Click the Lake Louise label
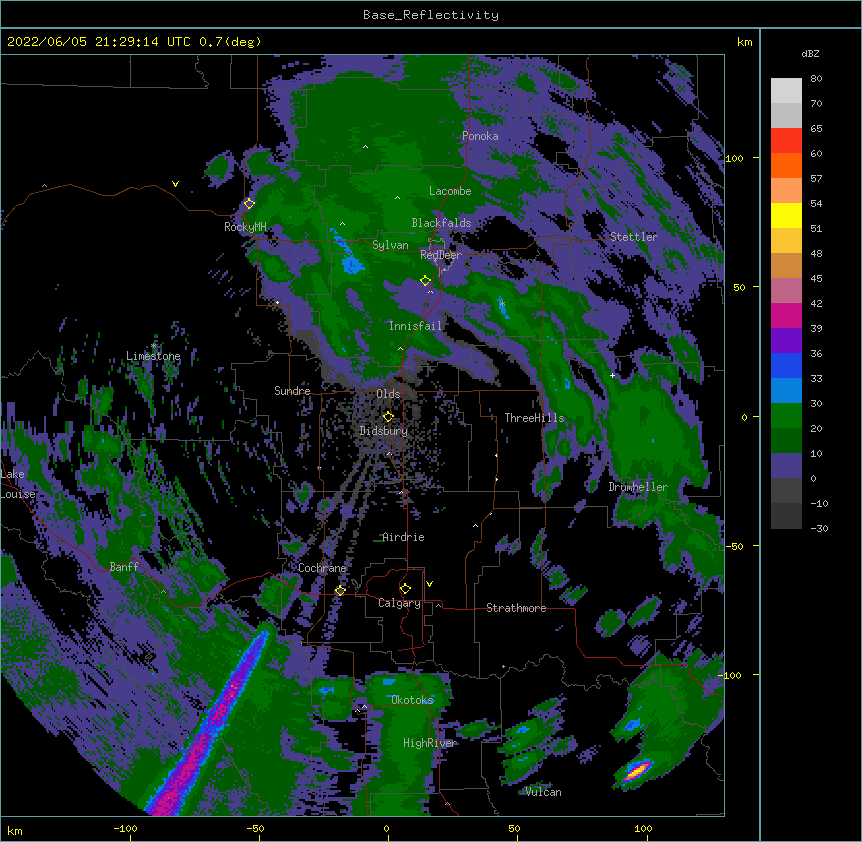Viewport: 862px width, 842px height. (x=18, y=484)
